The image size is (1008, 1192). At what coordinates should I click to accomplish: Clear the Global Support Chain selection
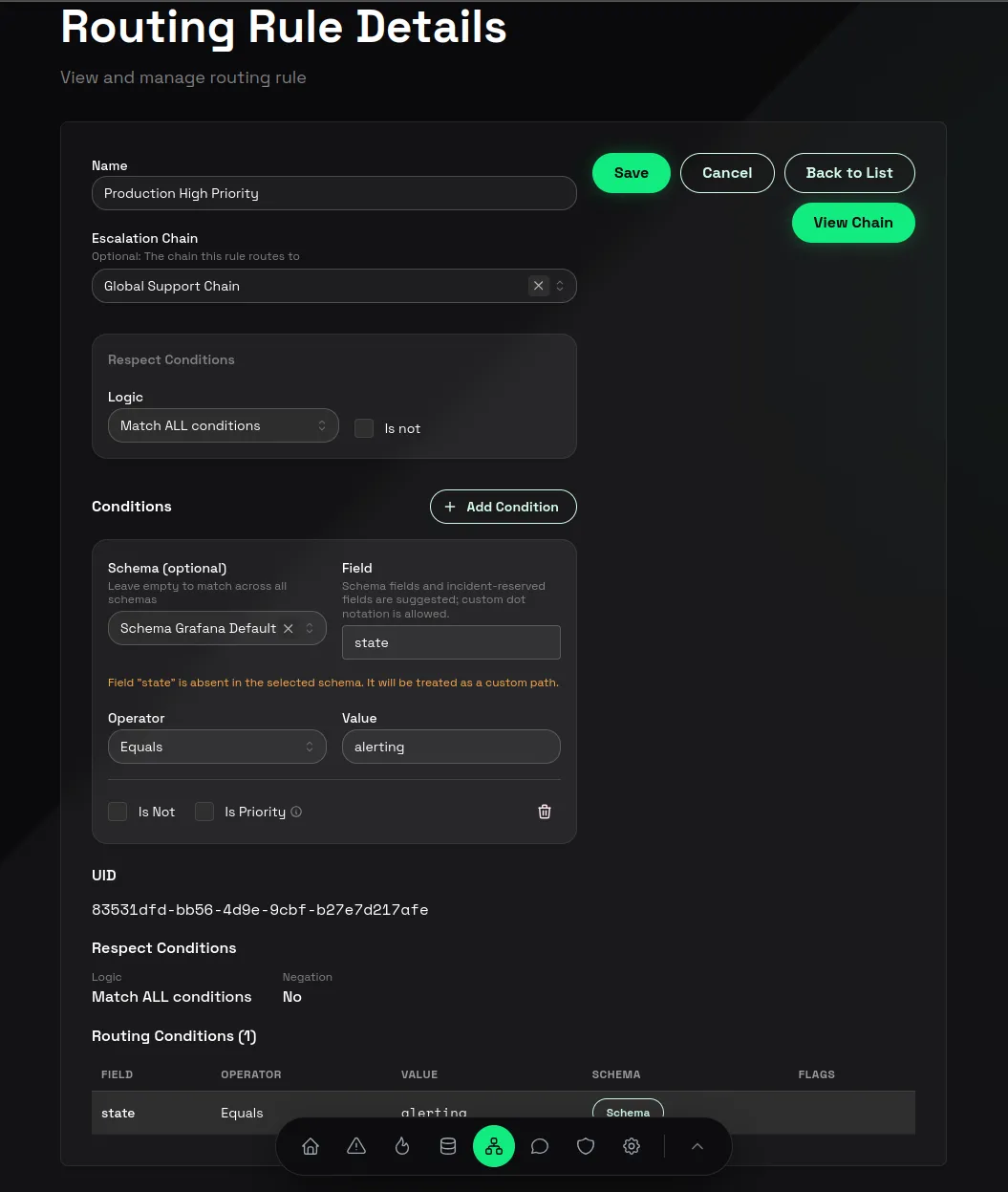coord(539,286)
